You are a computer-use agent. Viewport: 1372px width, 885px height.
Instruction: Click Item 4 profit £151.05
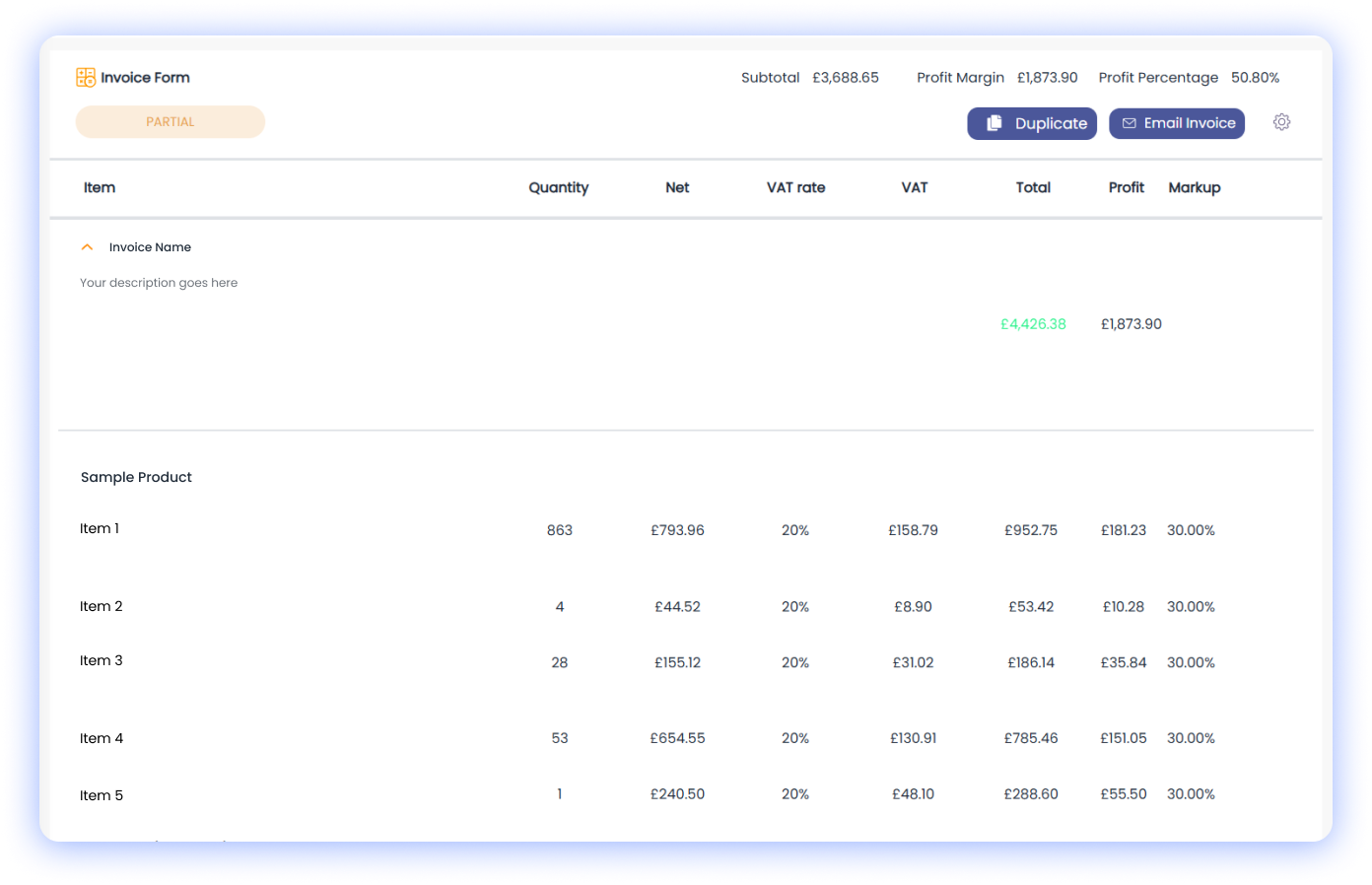(x=1124, y=738)
